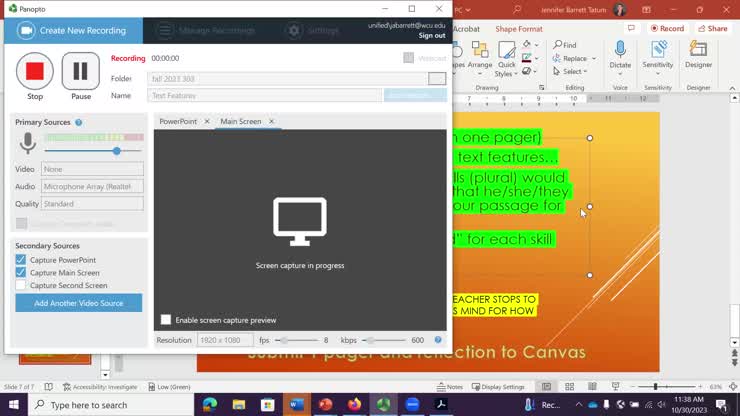Click the Dictate microphone icon
The image size is (740, 416).
(x=620, y=50)
